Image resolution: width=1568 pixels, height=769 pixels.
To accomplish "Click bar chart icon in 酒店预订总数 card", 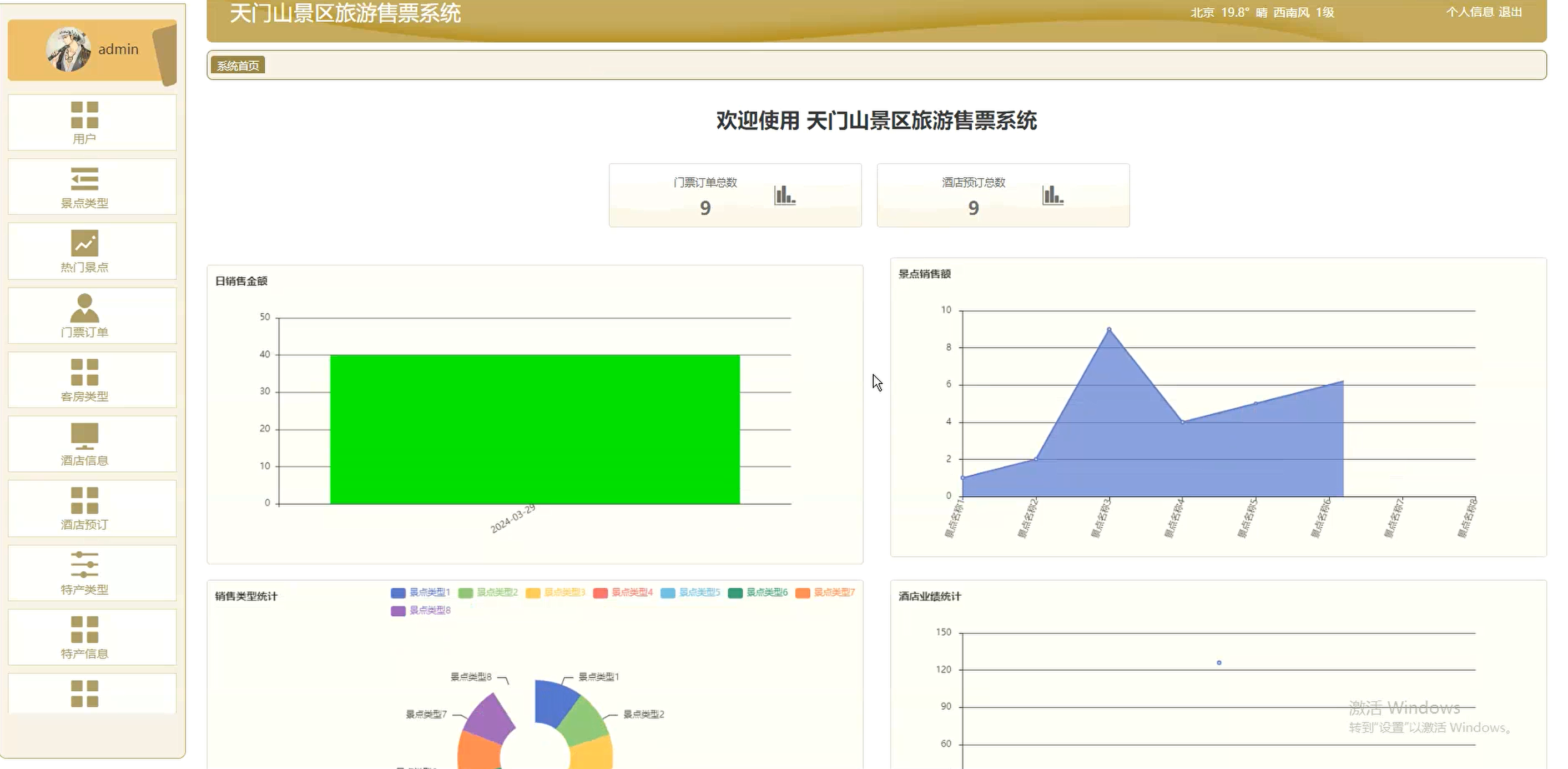I will (x=1052, y=195).
